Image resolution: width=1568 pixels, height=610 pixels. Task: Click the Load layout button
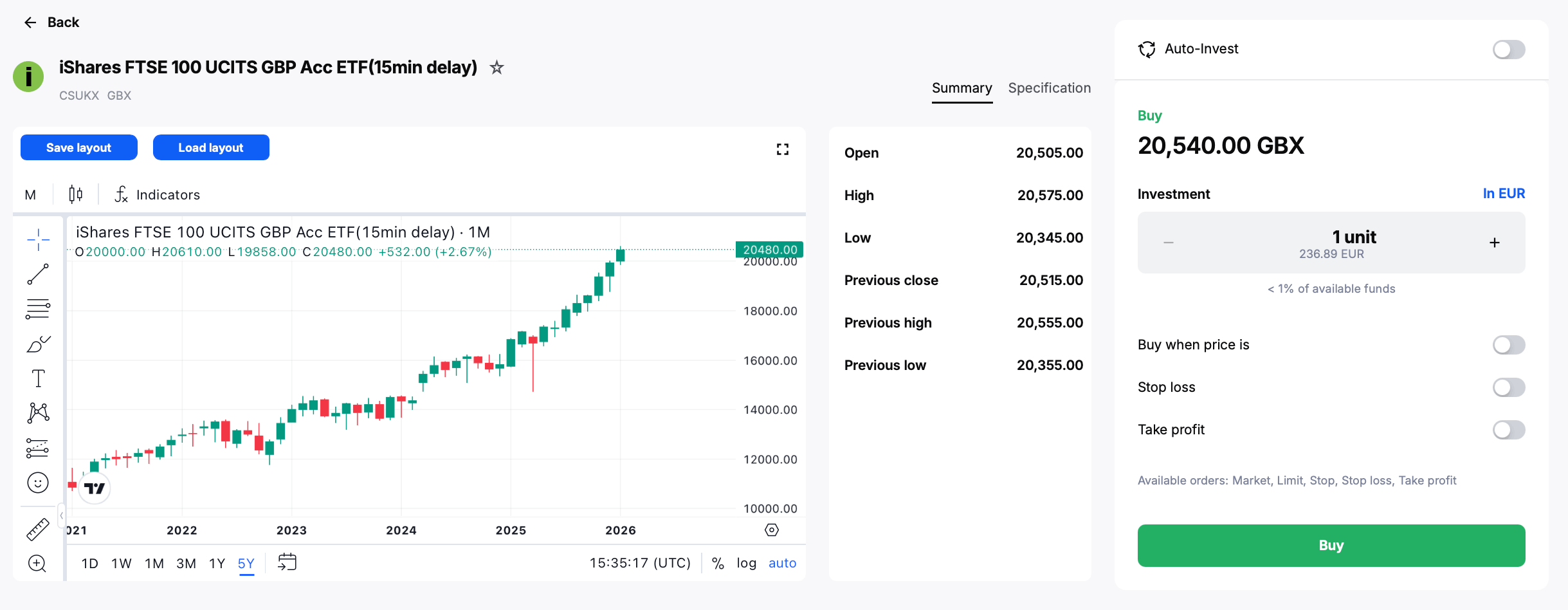pyautogui.click(x=211, y=147)
